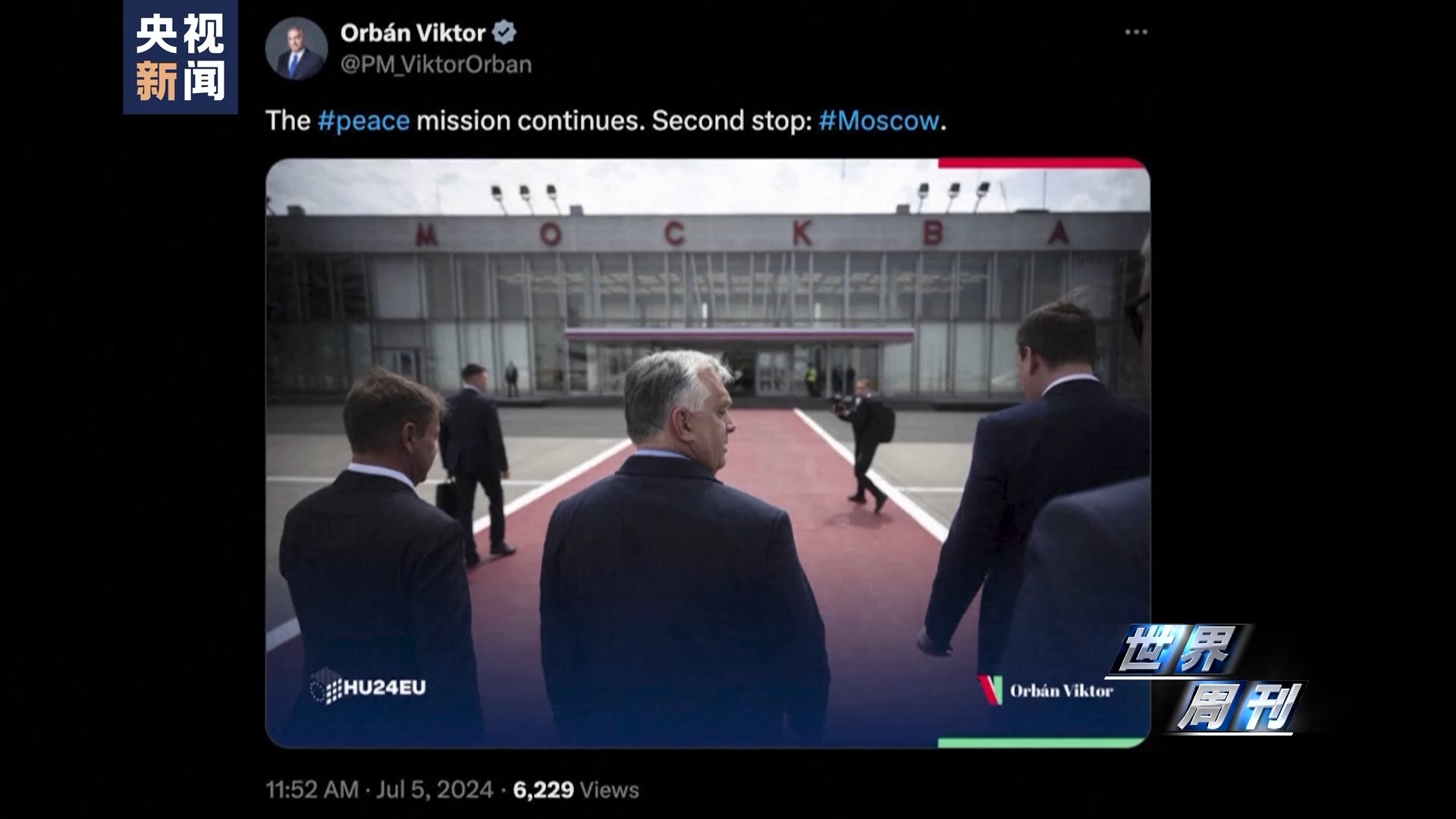Click the Orbán Viktor watermark logo
Image resolution: width=1456 pixels, height=819 pixels.
1045,690
